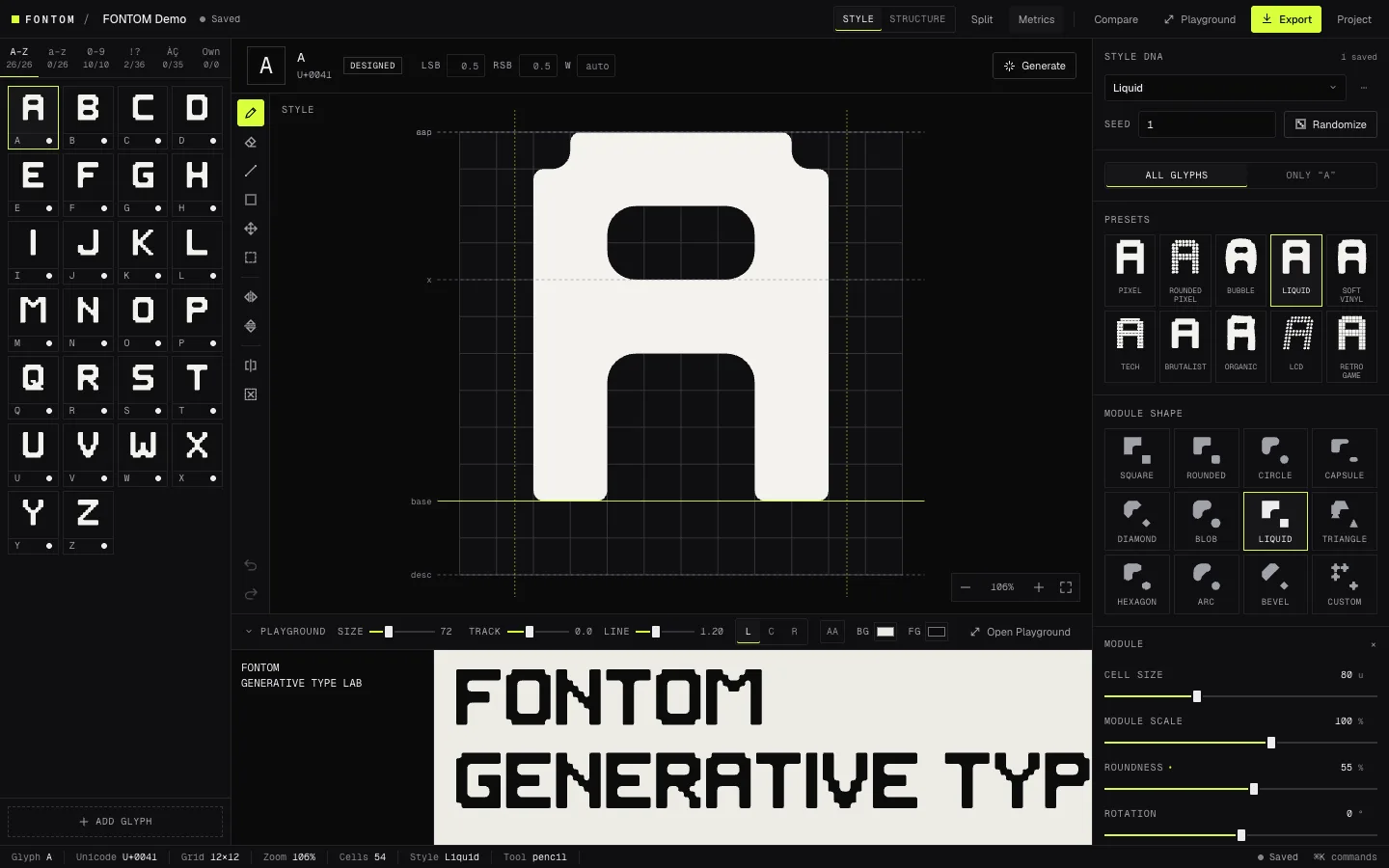Screen dimensions: 1389x868
Task: Apply style to Only "A"
Action: (1310, 176)
